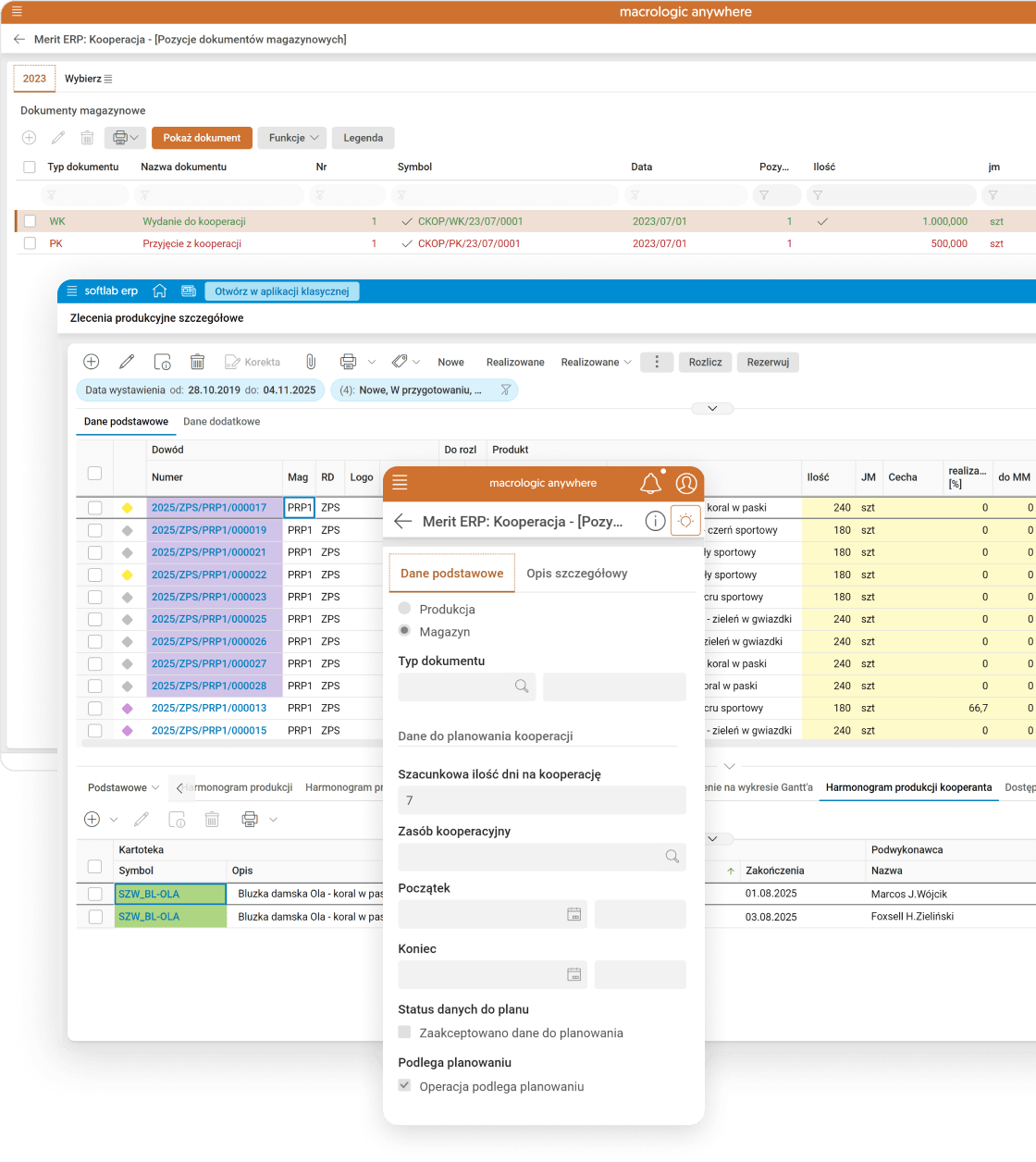Open order link 2025/ZPS/PRP1/000019
1036x1162 pixels.
[x=209, y=530]
